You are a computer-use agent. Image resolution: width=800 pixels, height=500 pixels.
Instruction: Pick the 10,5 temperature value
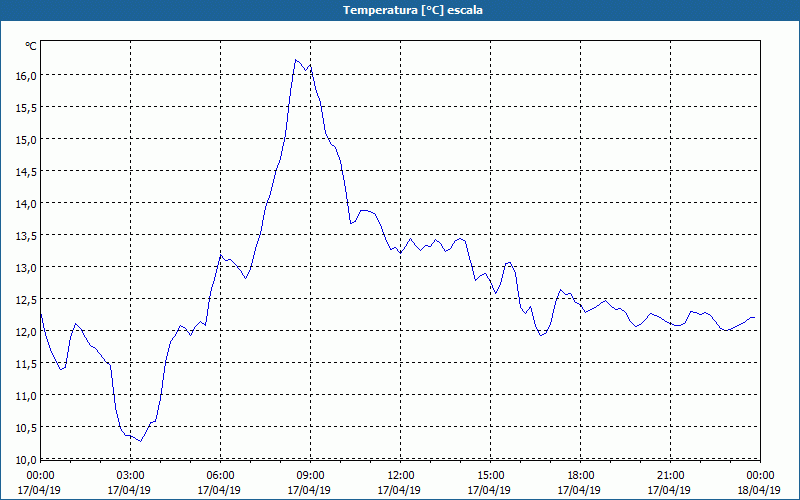[27, 428]
